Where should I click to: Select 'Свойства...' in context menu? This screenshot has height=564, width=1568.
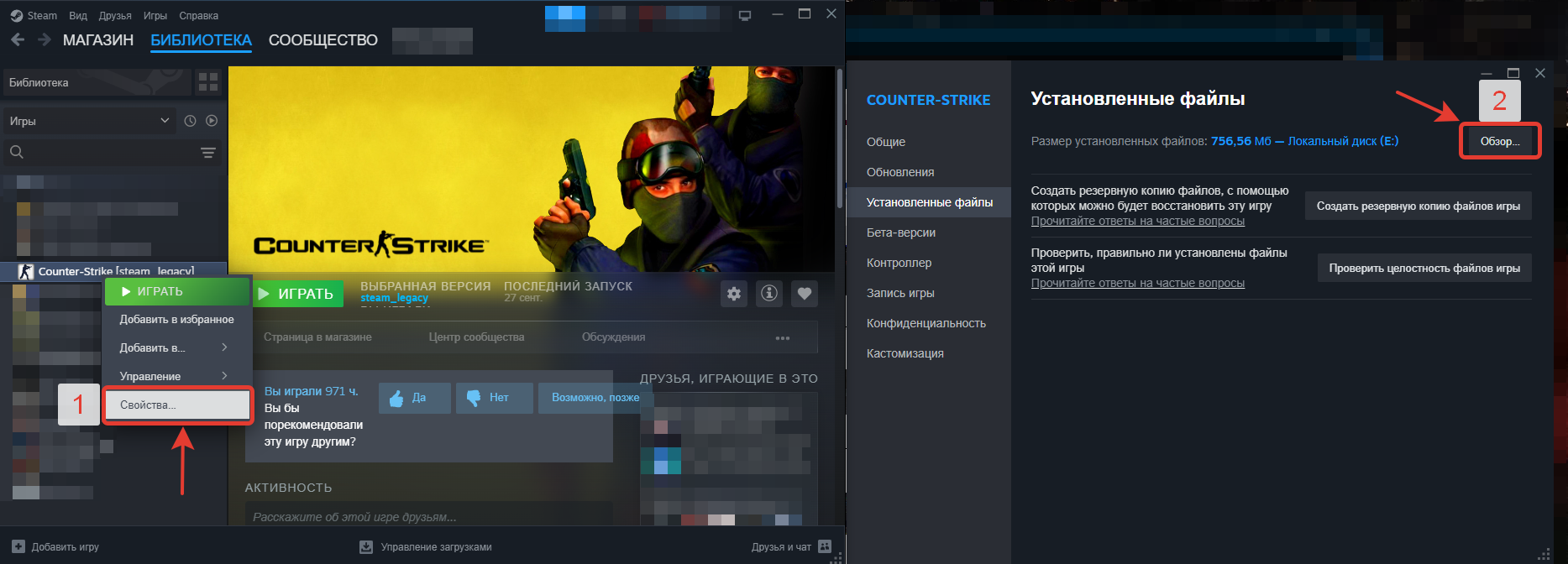coord(176,405)
